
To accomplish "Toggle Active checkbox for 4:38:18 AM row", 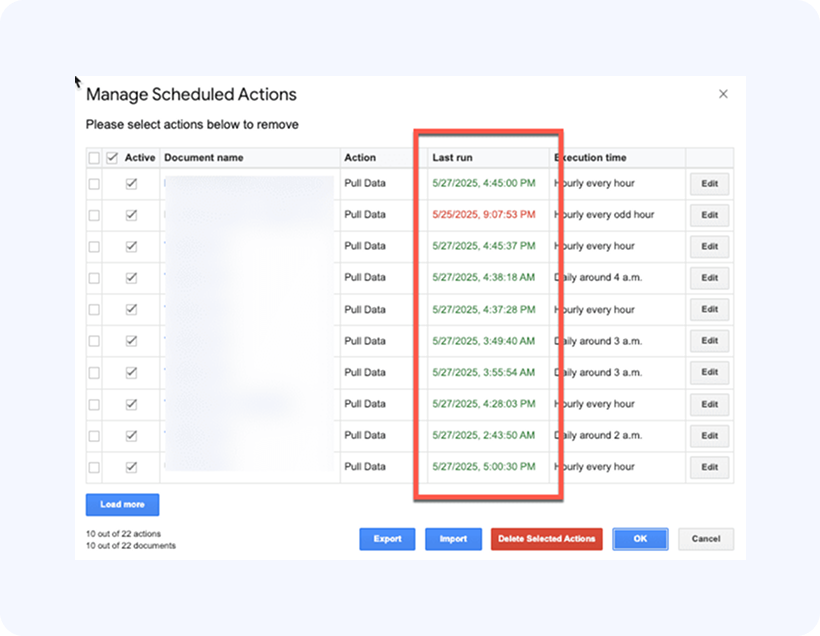I will click(x=131, y=278).
